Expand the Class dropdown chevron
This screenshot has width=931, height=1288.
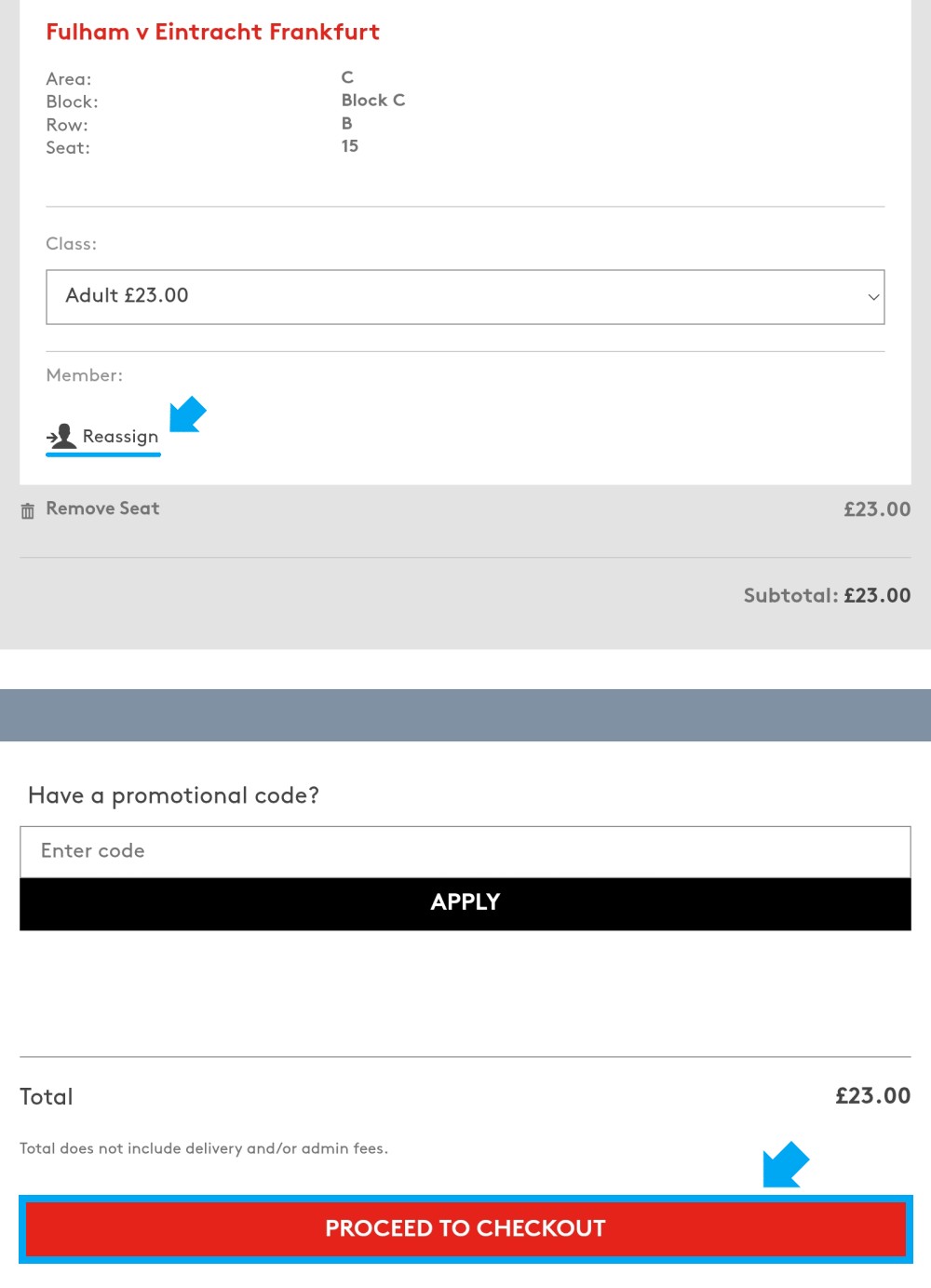point(873,297)
